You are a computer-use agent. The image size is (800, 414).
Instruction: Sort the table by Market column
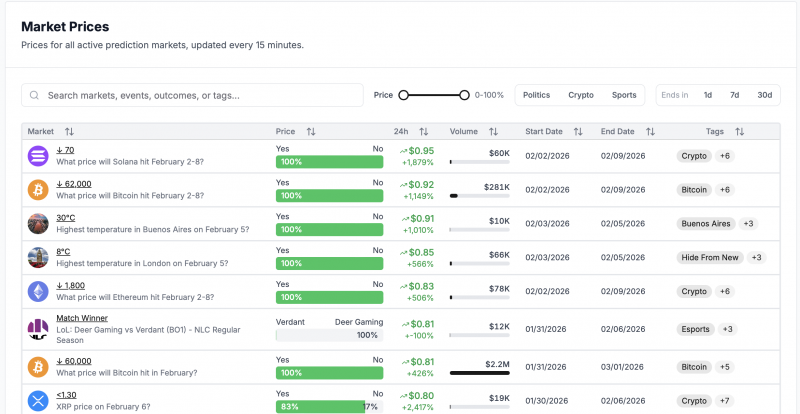pos(69,132)
